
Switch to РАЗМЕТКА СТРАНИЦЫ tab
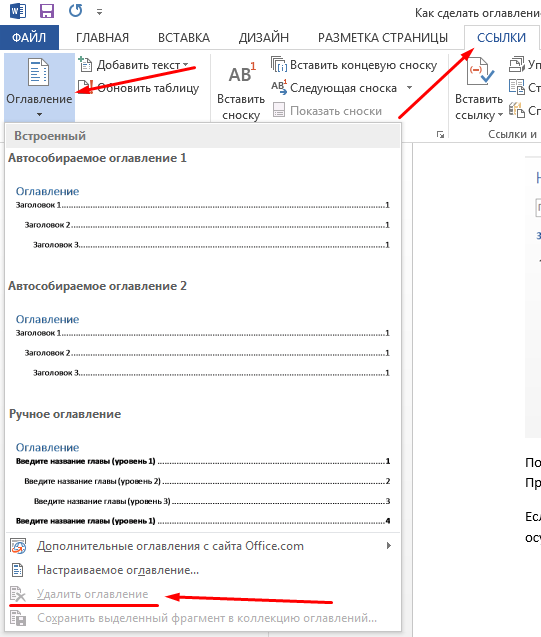(x=383, y=38)
